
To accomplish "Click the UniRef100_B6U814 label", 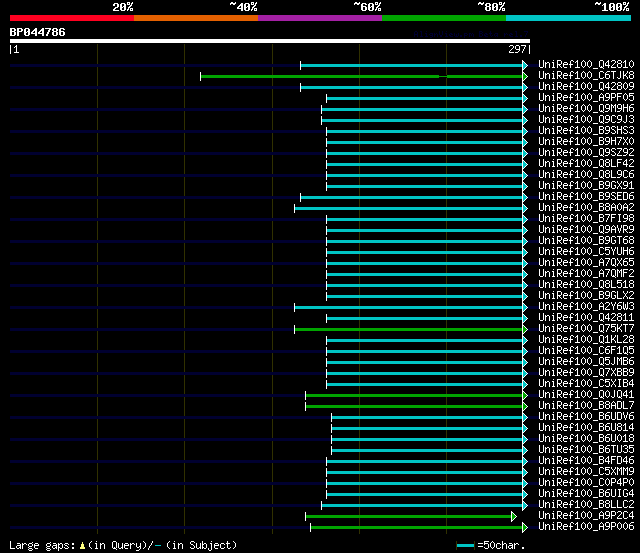I will coord(586,428).
